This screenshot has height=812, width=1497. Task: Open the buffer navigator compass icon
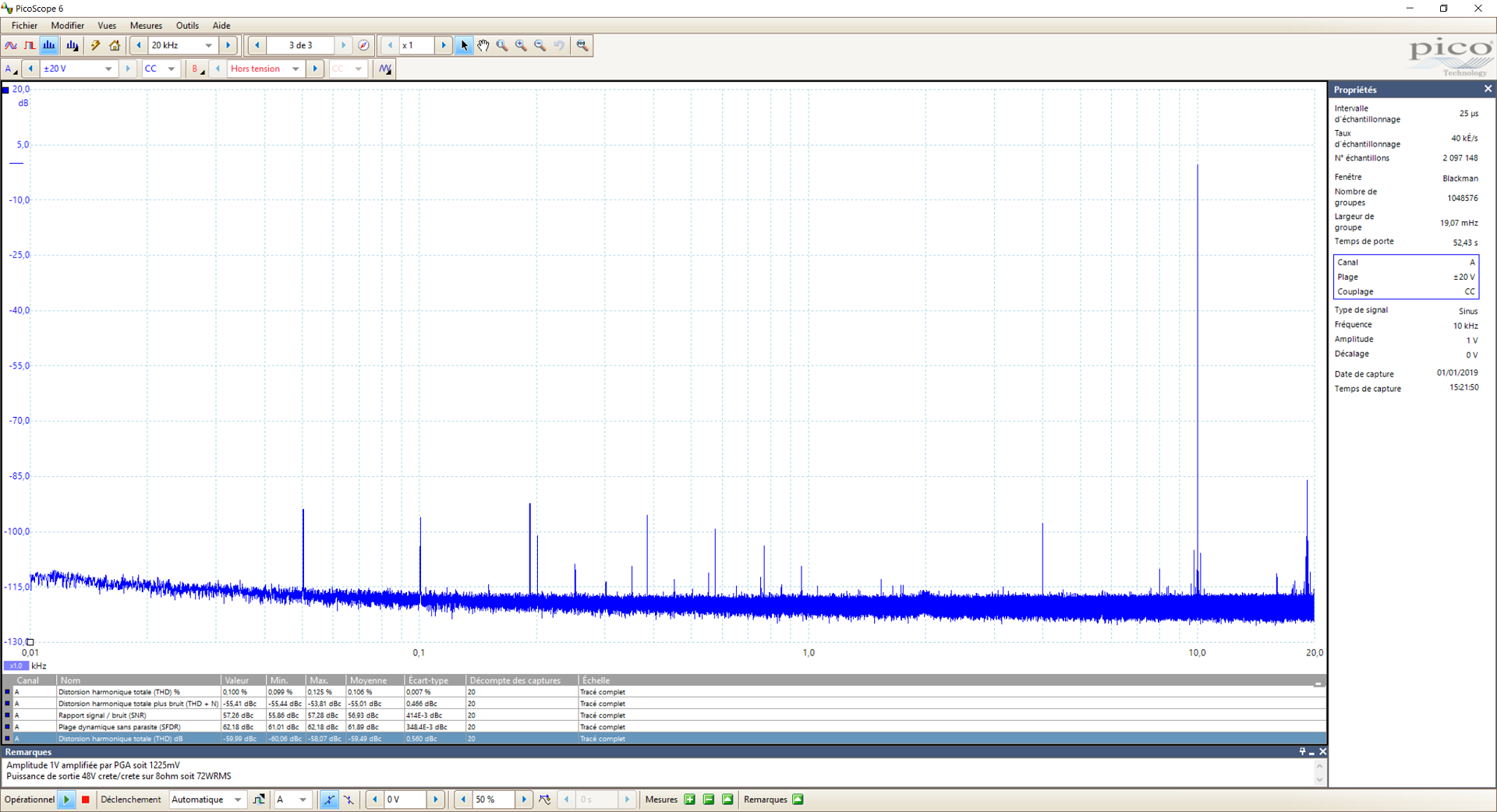tap(363, 45)
